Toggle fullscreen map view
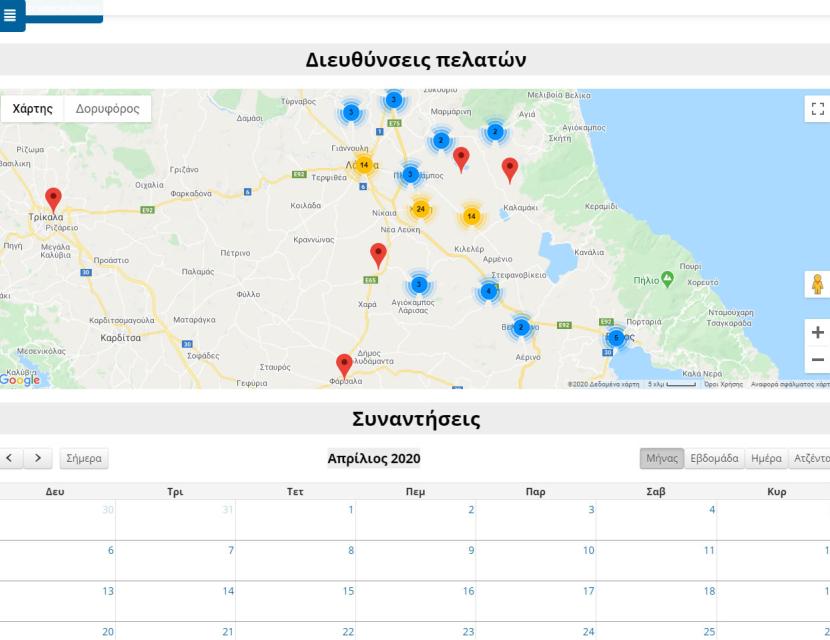This screenshot has width=830, height=640. (x=817, y=109)
